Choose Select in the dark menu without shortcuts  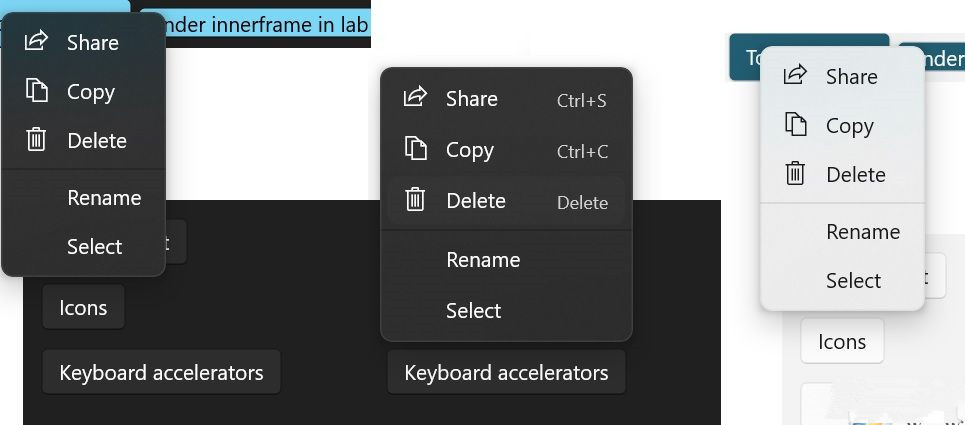94,247
